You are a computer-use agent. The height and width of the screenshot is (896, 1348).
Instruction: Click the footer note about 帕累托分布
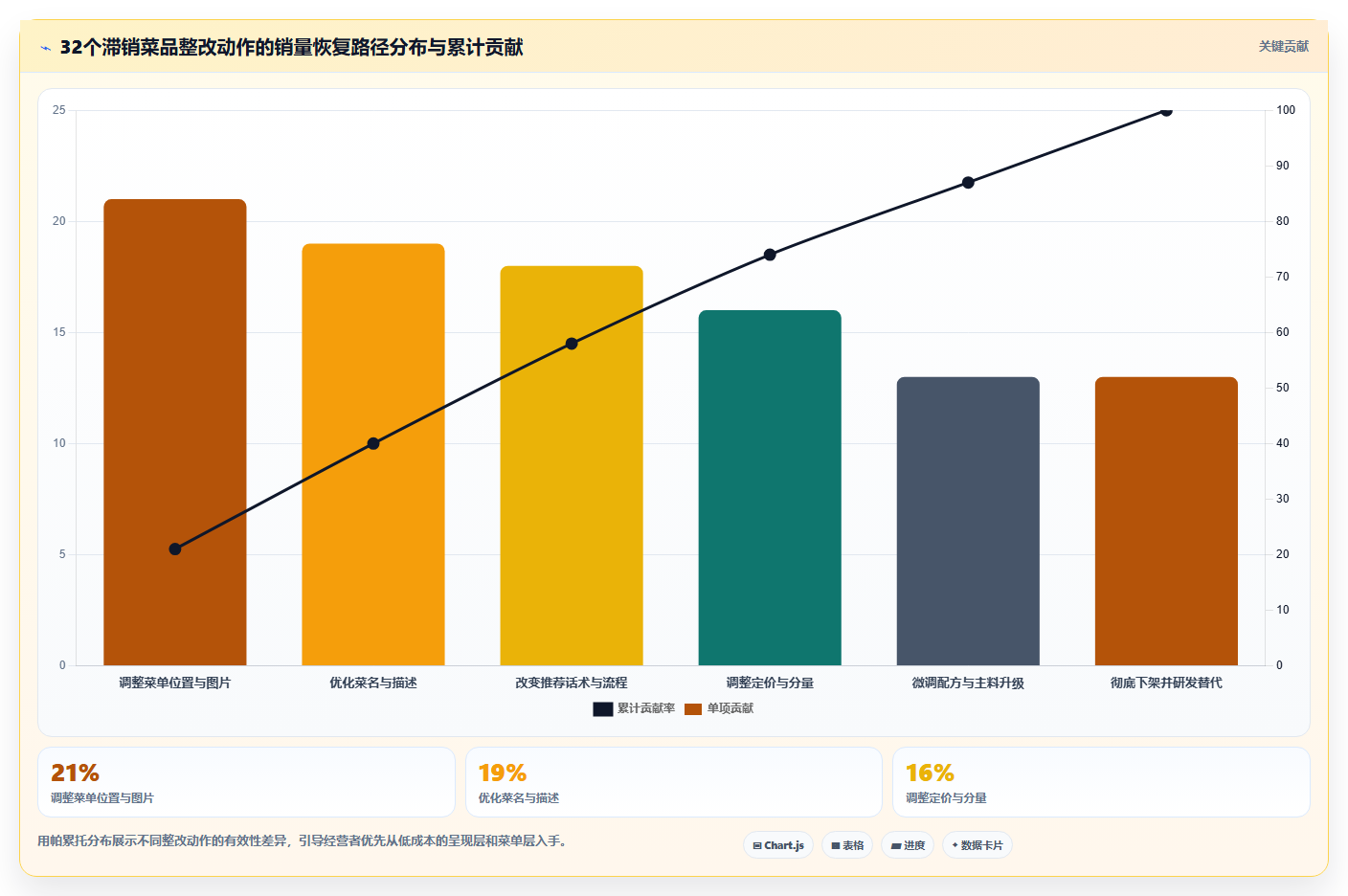coord(303,841)
